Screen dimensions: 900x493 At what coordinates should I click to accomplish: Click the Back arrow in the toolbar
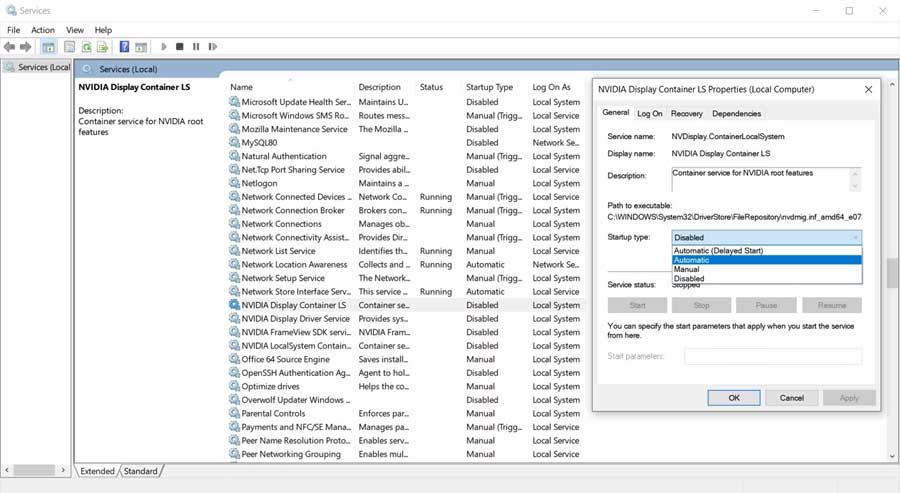tap(10, 47)
